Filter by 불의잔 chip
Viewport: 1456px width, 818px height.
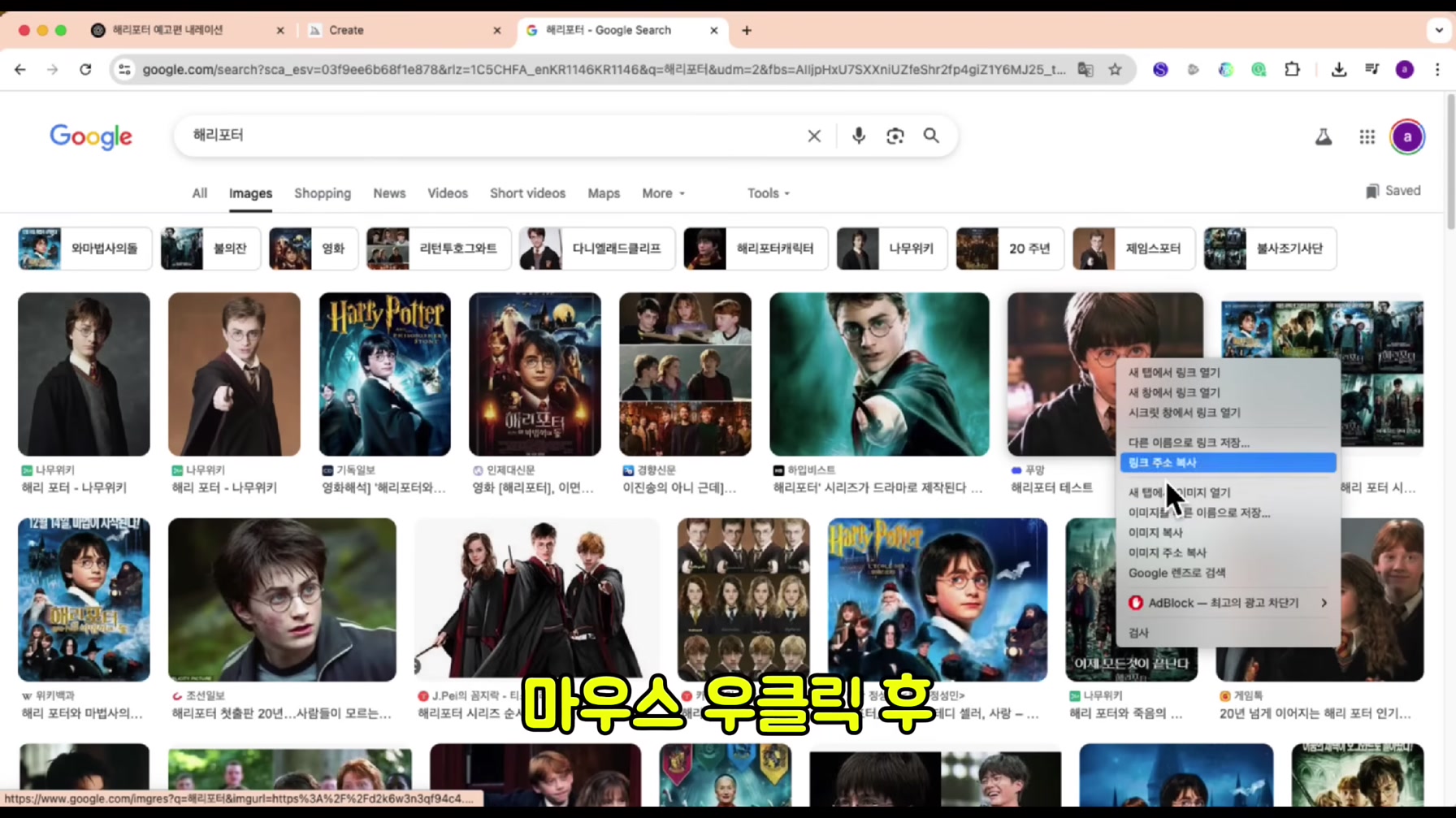tap(210, 249)
